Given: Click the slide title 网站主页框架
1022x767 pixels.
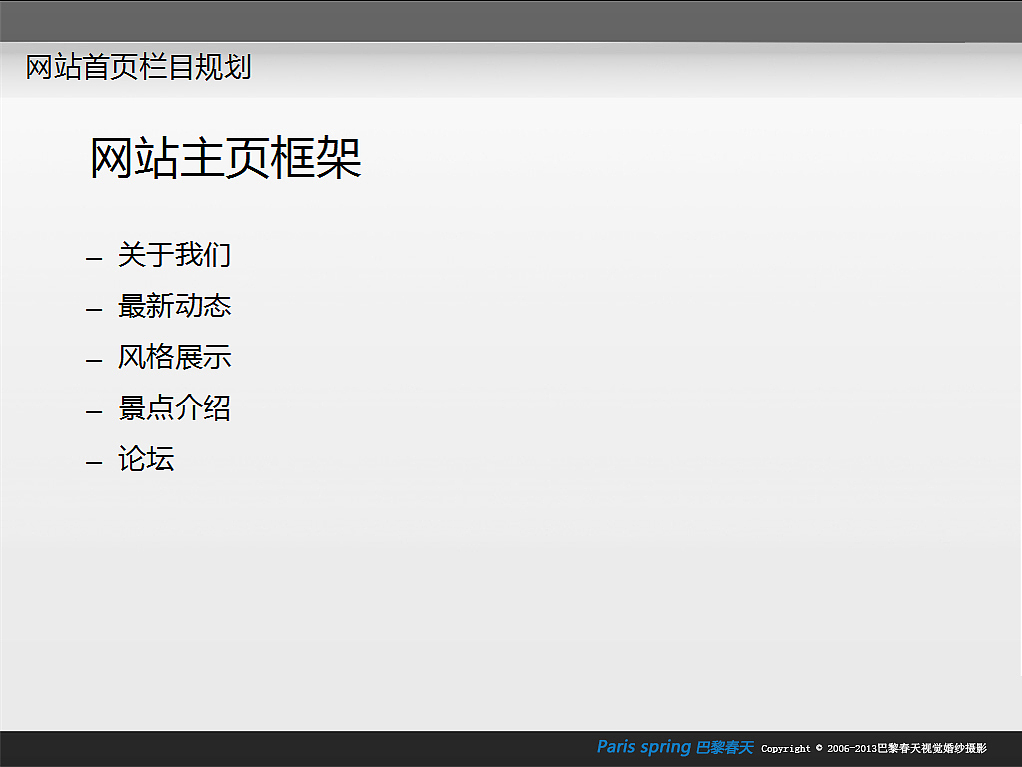Looking at the screenshot, I should (x=225, y=158).
